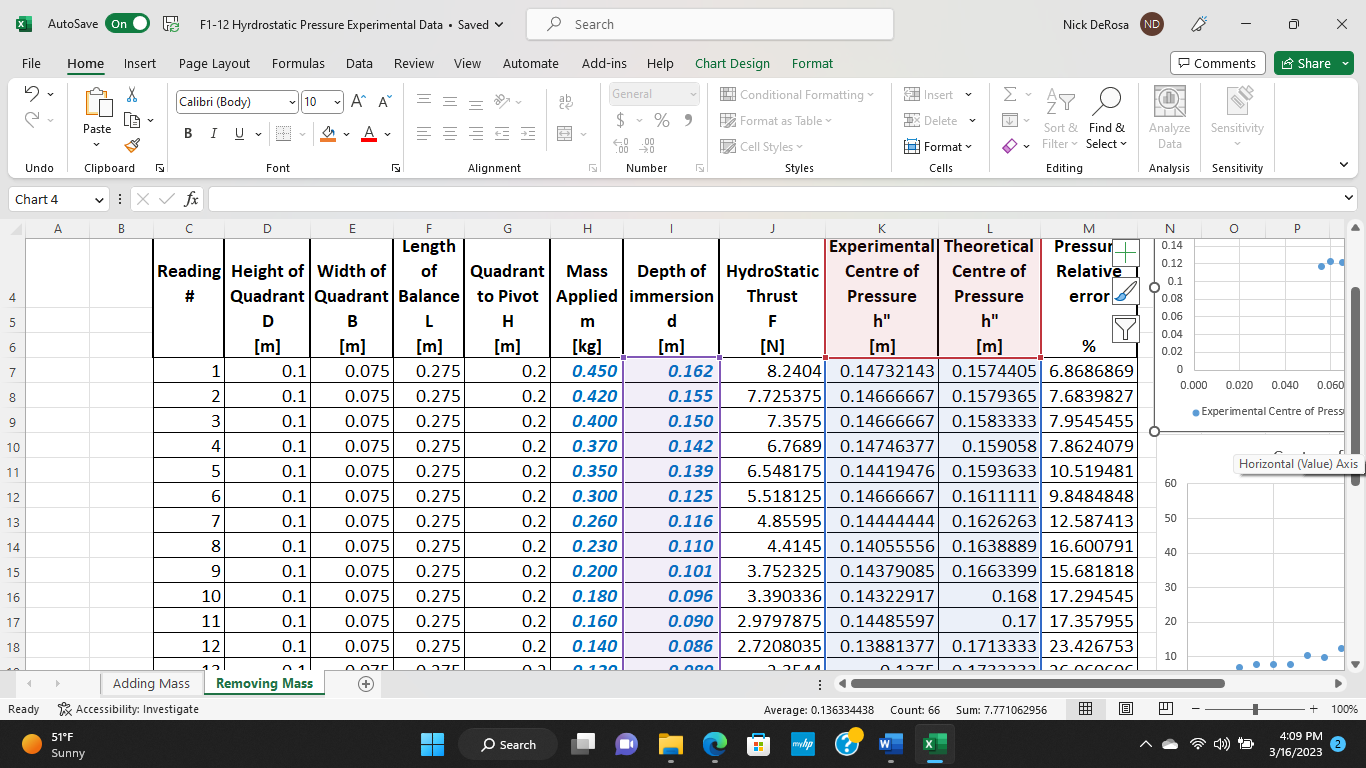Toggle Underline formatting
This screenshot has height=768, width=1366.
point(239,134)
